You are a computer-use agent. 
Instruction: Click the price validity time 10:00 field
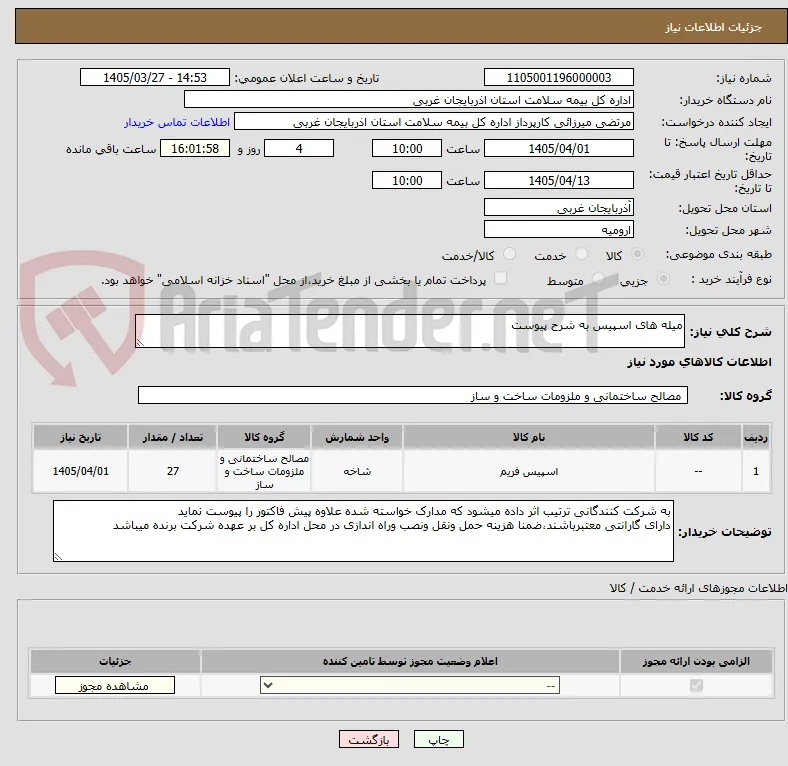(407, 180)
